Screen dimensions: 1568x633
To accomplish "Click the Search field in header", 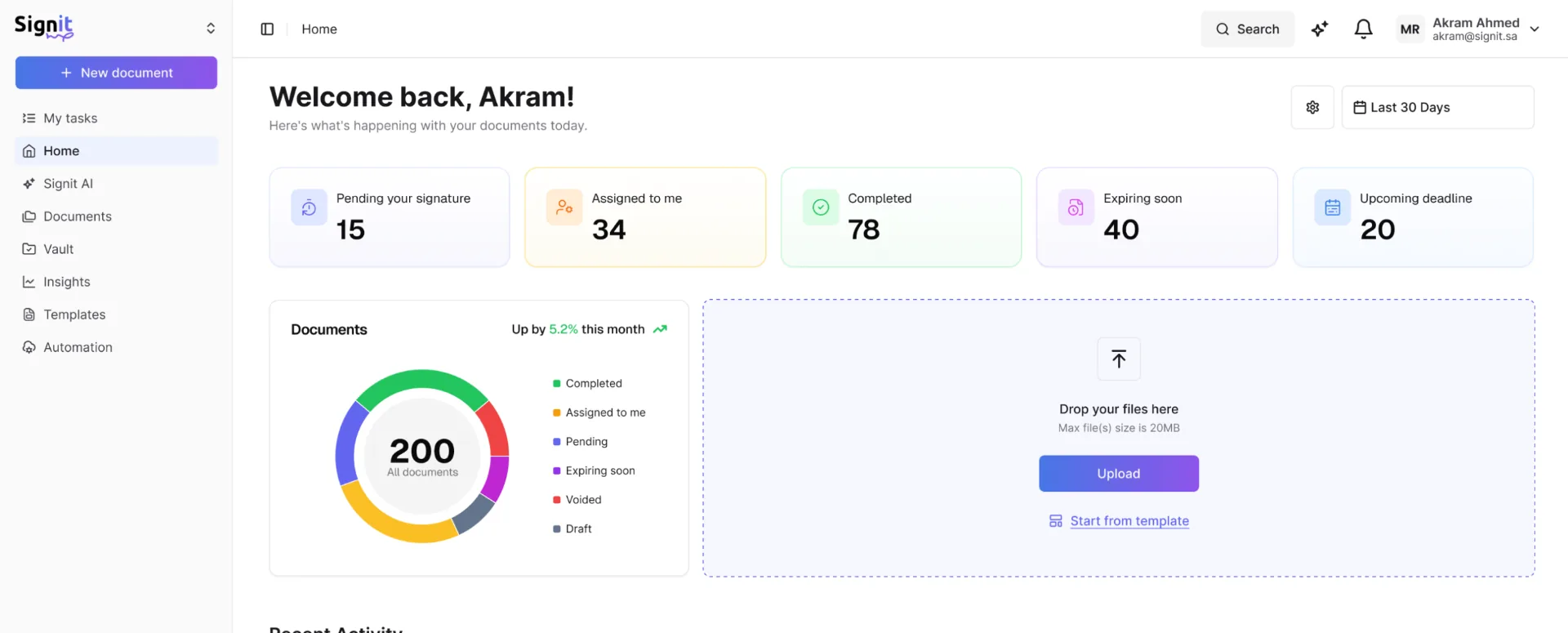I will [x=1247, y=29].
